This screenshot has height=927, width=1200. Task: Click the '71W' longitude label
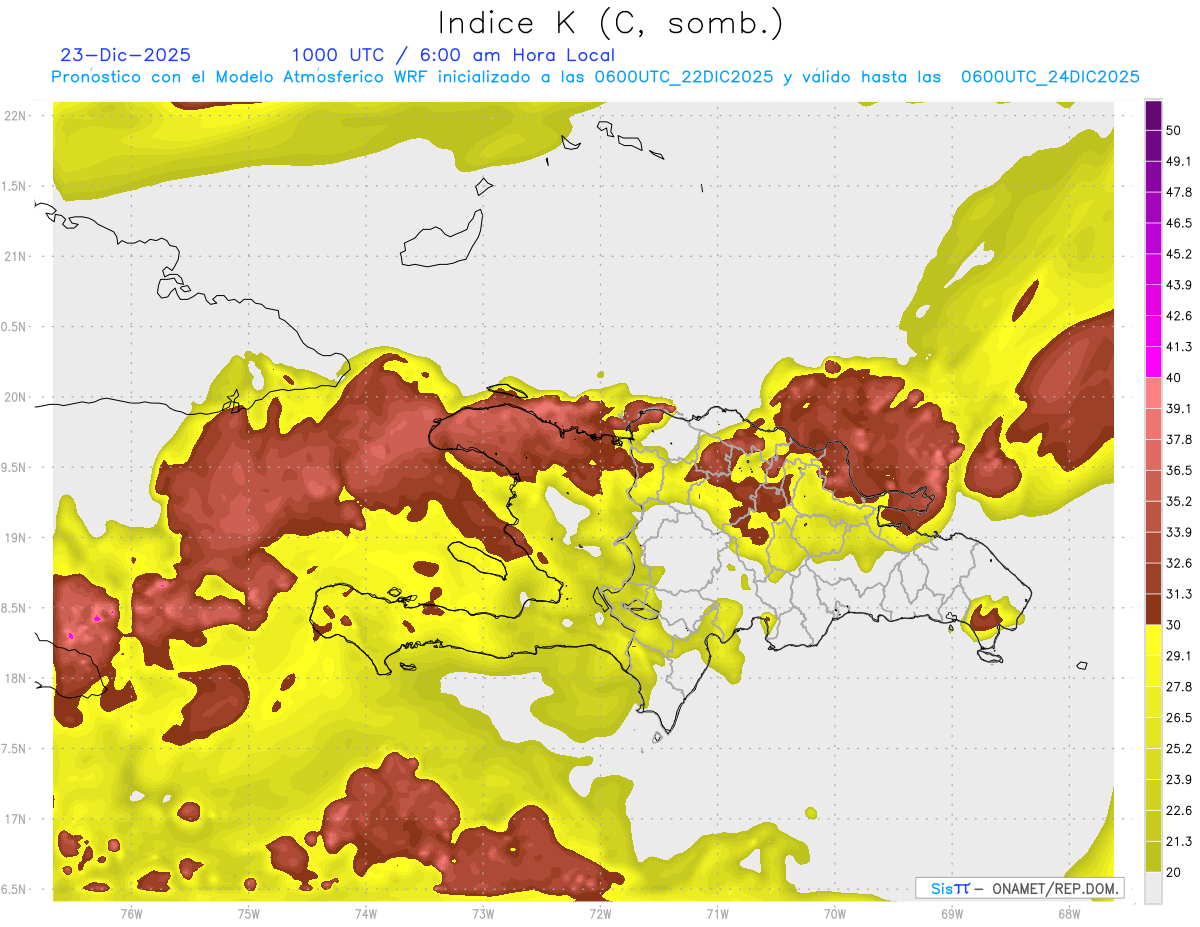tap(717, 914)
